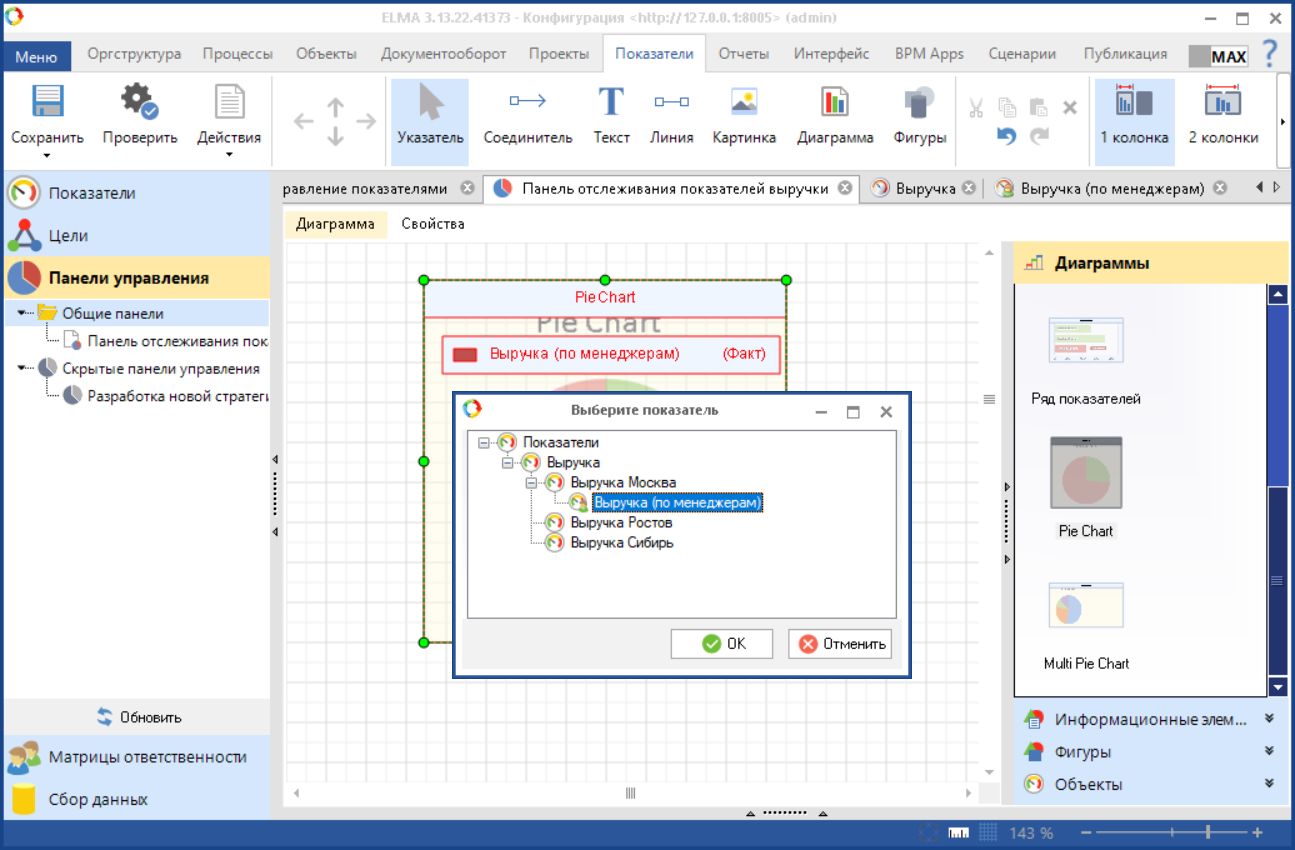Click the Ряд показателей diagram thumbnail
Screen dimensions: 1295x850
[x=1086, y=340]
